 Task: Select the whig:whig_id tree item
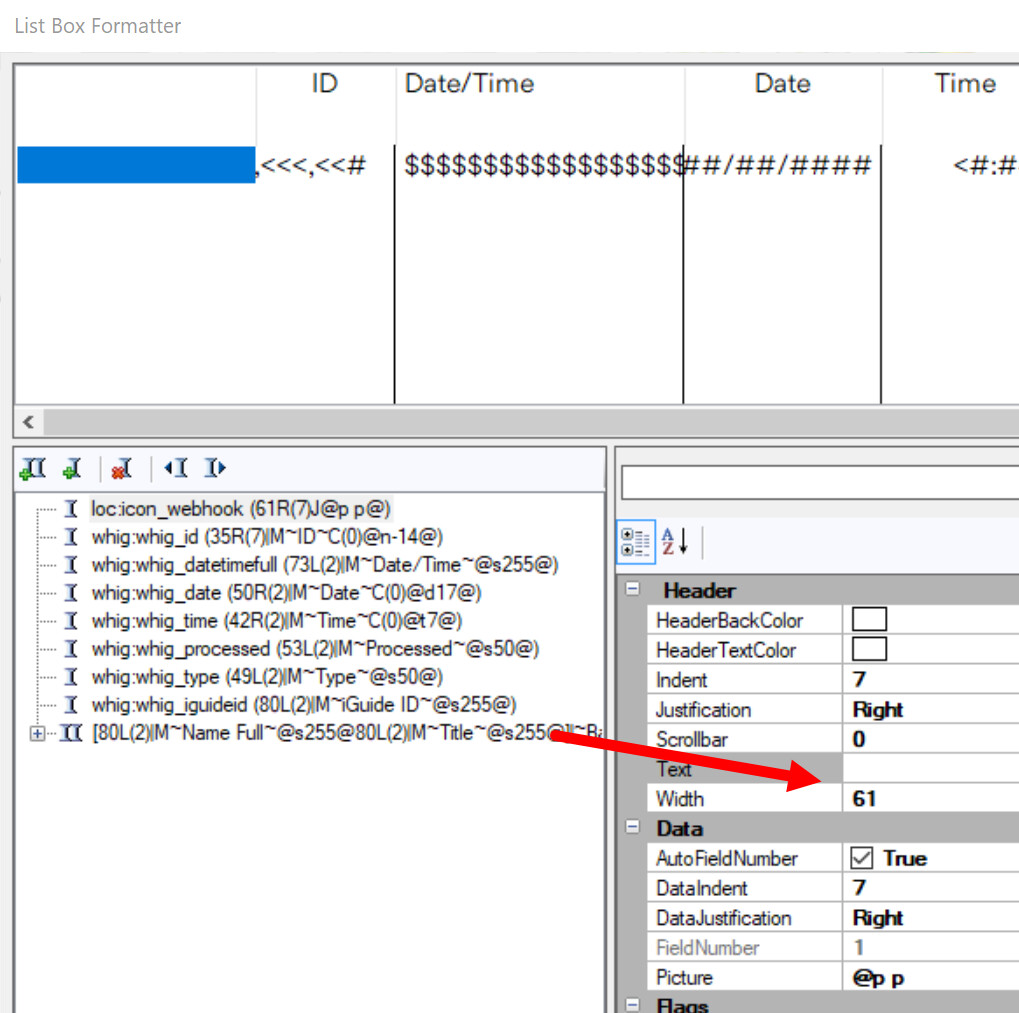coord(267,537)
